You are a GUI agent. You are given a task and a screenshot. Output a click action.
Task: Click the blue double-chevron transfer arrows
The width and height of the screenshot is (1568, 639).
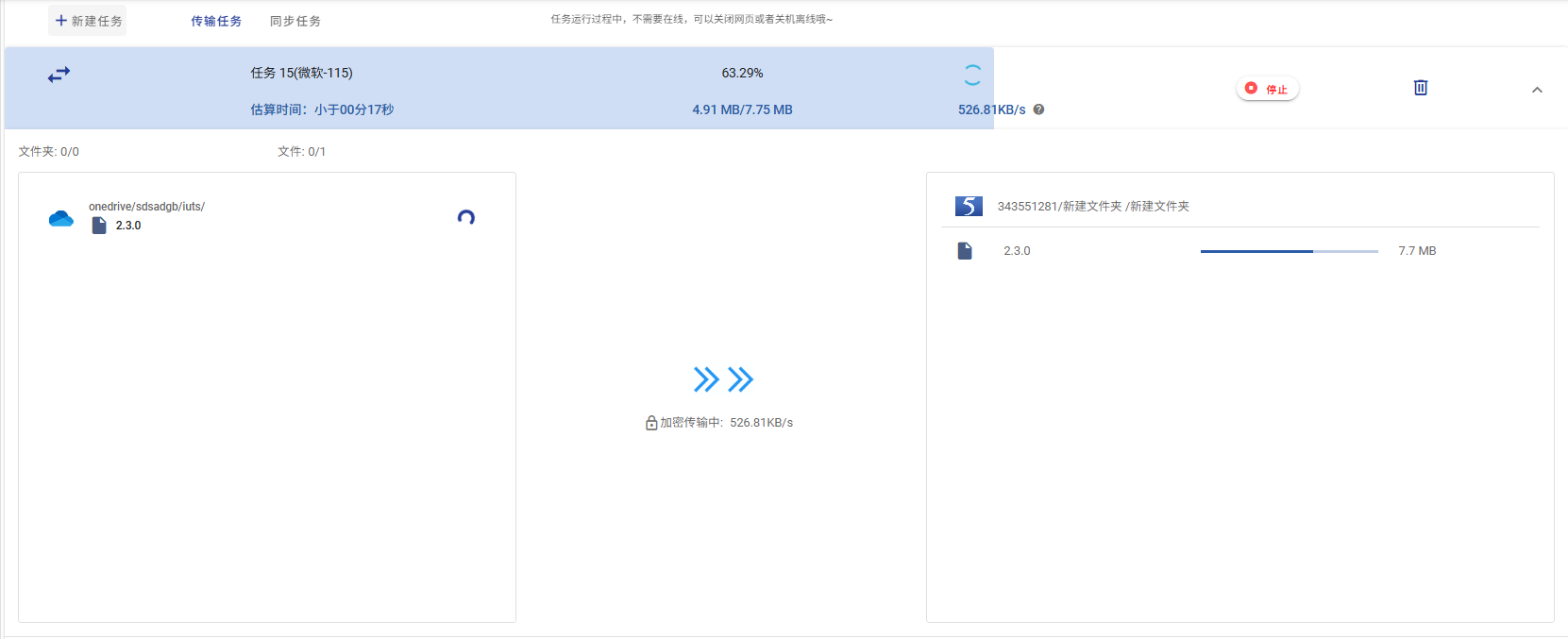point(723,379)
